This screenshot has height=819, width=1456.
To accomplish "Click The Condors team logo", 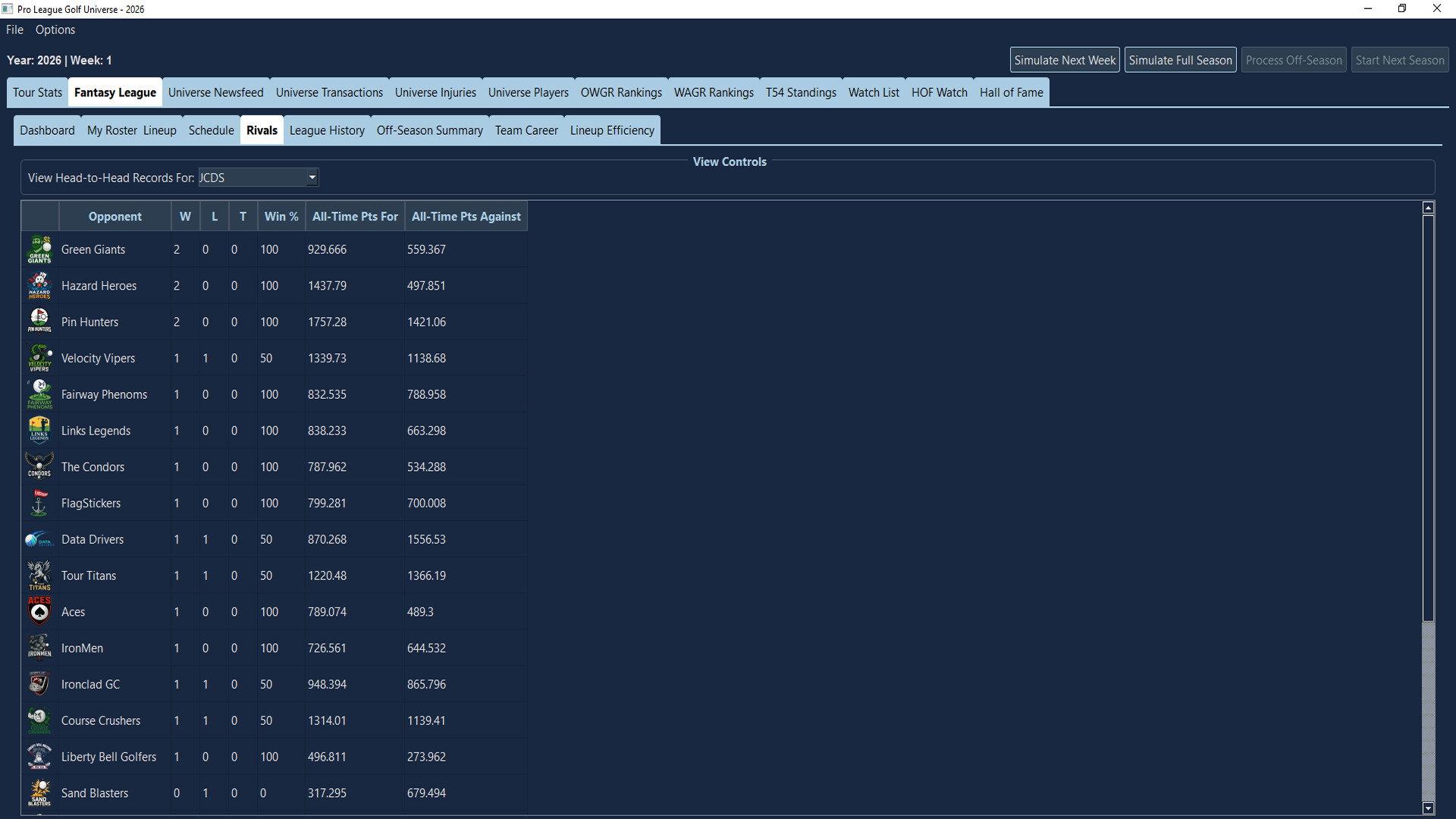I will coord(39,466).
